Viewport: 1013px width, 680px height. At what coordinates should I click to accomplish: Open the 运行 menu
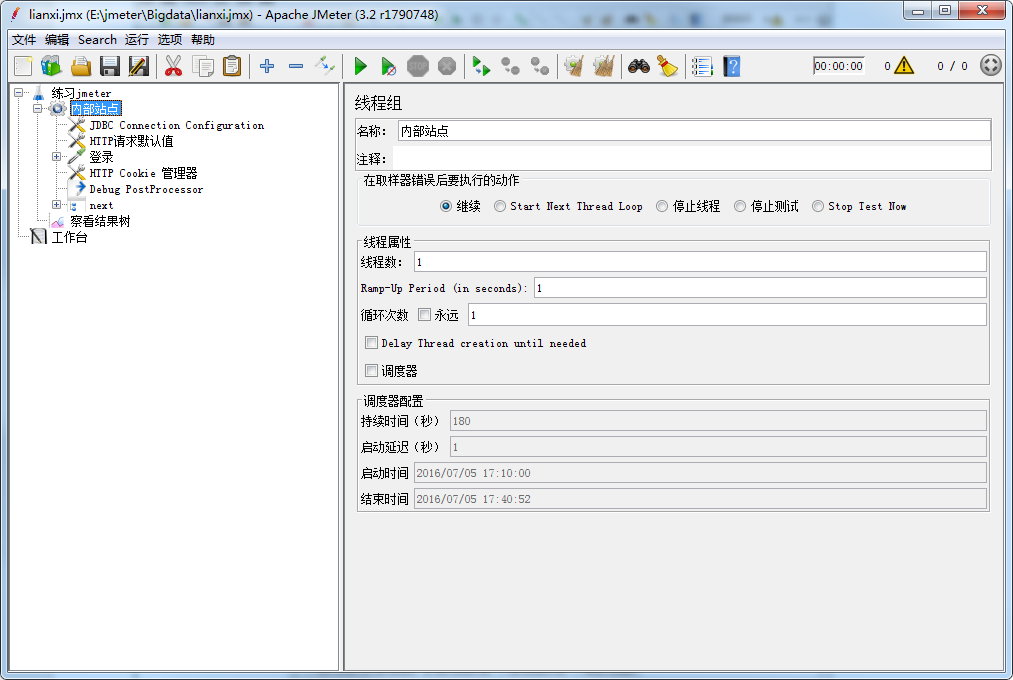(137, 39)
